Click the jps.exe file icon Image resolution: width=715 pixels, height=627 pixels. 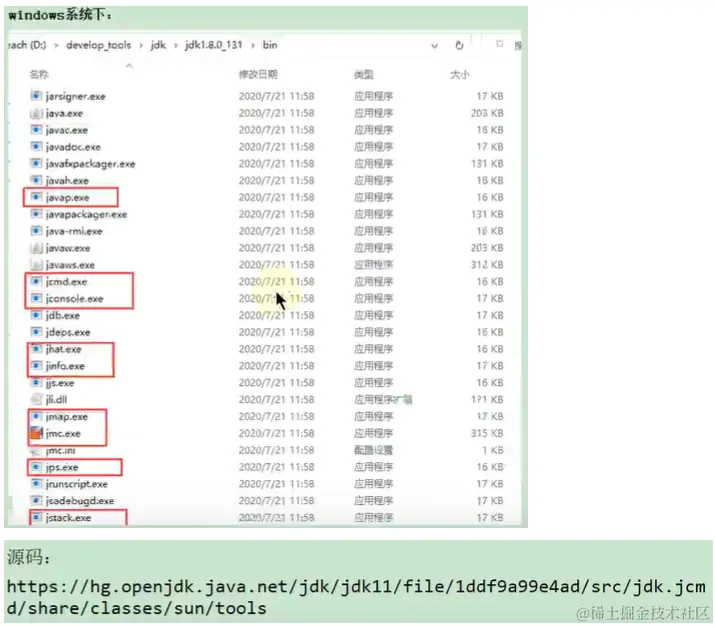coord(36,467)
